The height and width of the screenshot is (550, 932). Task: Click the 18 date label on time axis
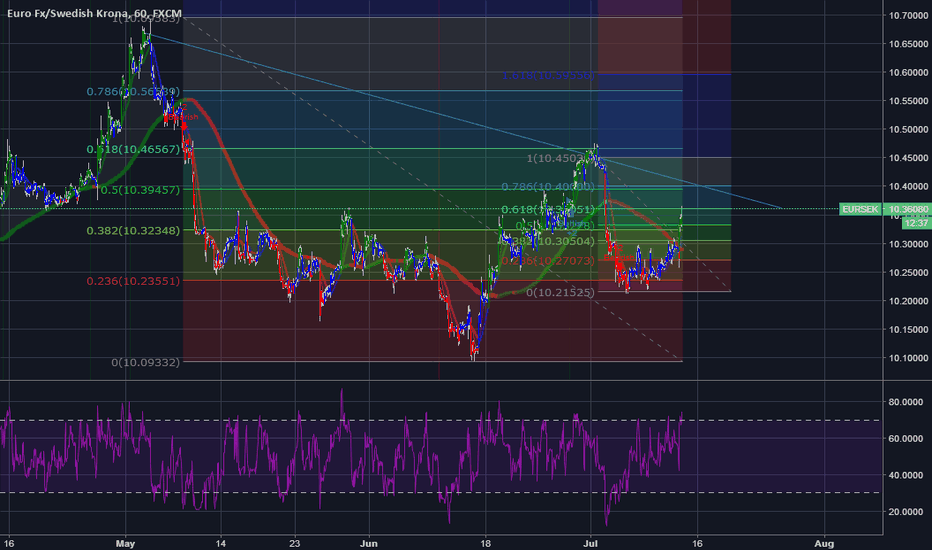pyautogui.click(x=486, y=543)
